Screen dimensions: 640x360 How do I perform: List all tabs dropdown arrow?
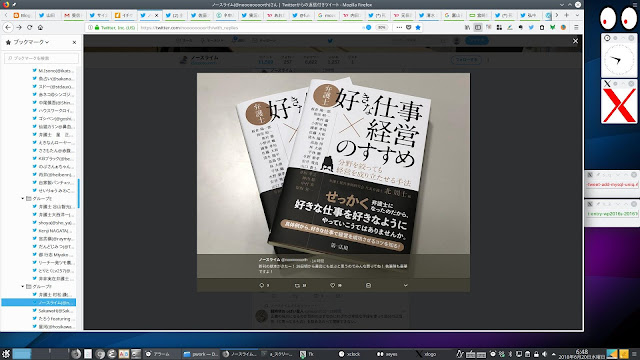tap(577, 15)
